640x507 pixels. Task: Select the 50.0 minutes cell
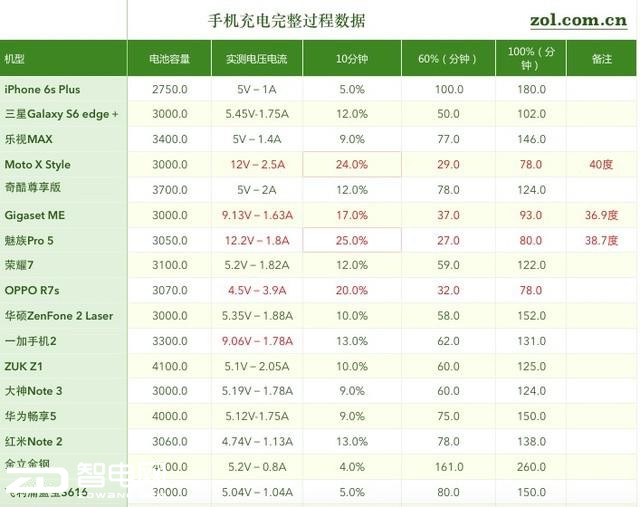tap(448, 114)
